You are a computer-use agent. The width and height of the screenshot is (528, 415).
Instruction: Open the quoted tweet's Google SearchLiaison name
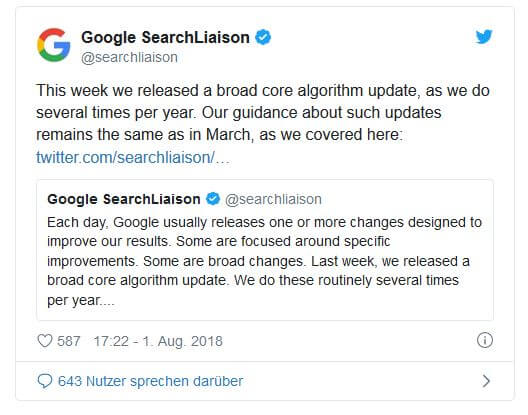pyautogui.click(x=124, y=199)
